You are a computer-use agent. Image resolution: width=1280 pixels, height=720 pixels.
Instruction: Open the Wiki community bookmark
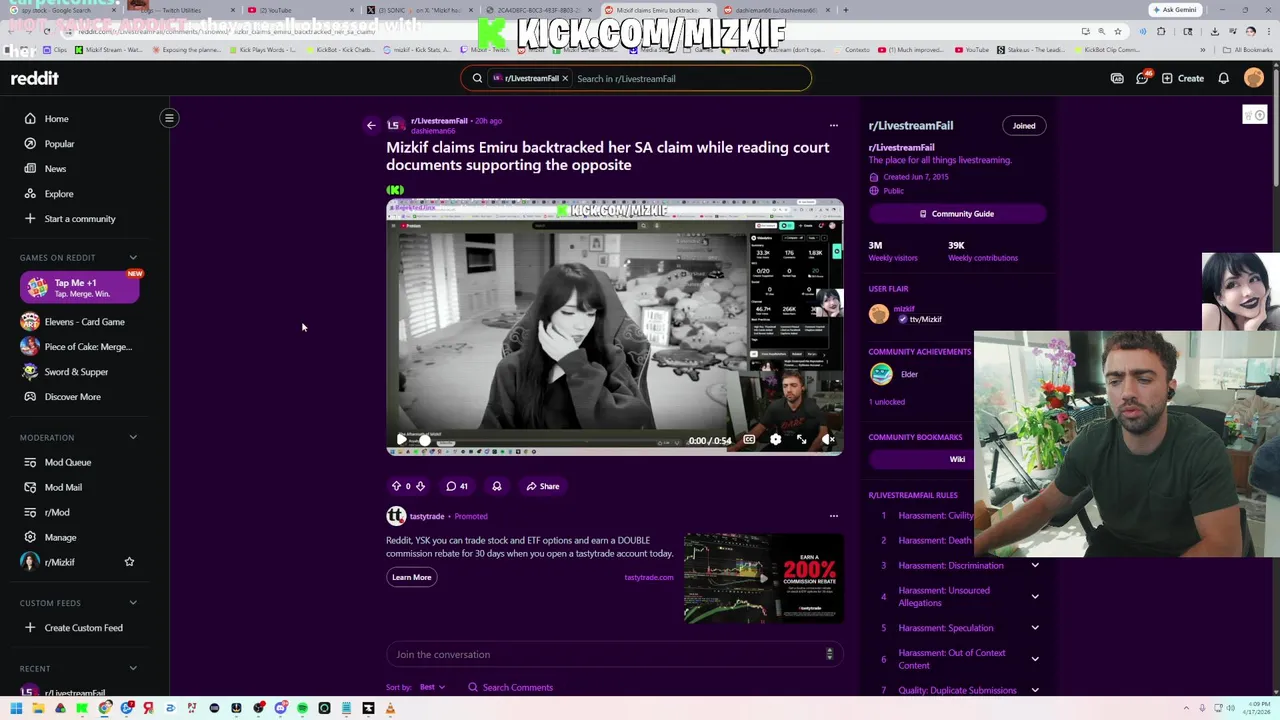957,459
